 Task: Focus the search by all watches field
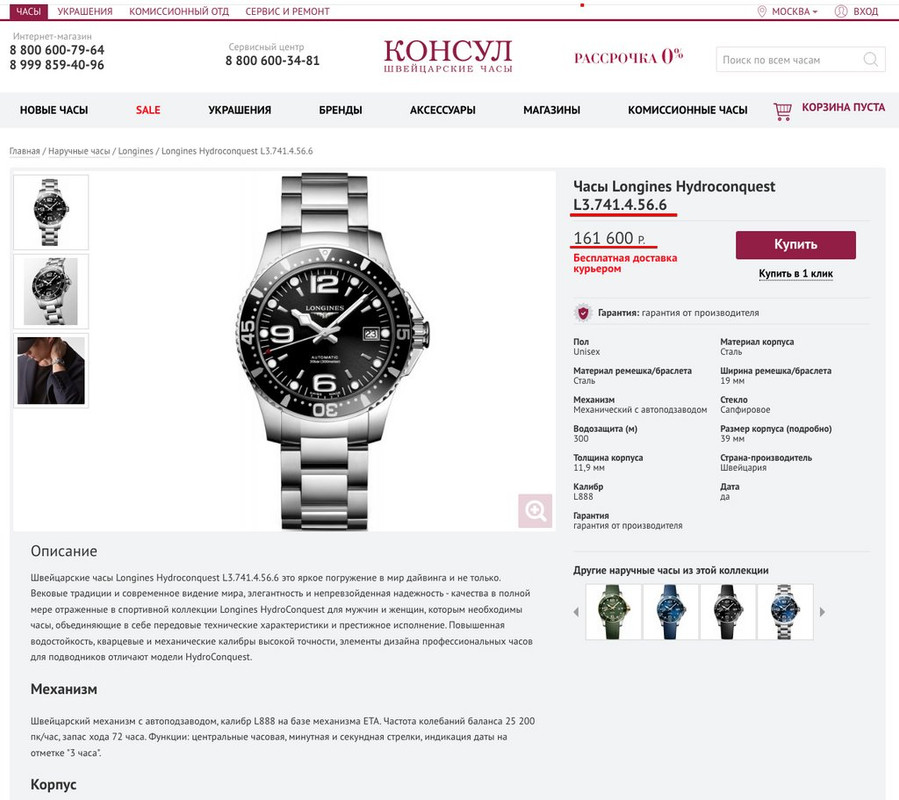pos(789,60)
